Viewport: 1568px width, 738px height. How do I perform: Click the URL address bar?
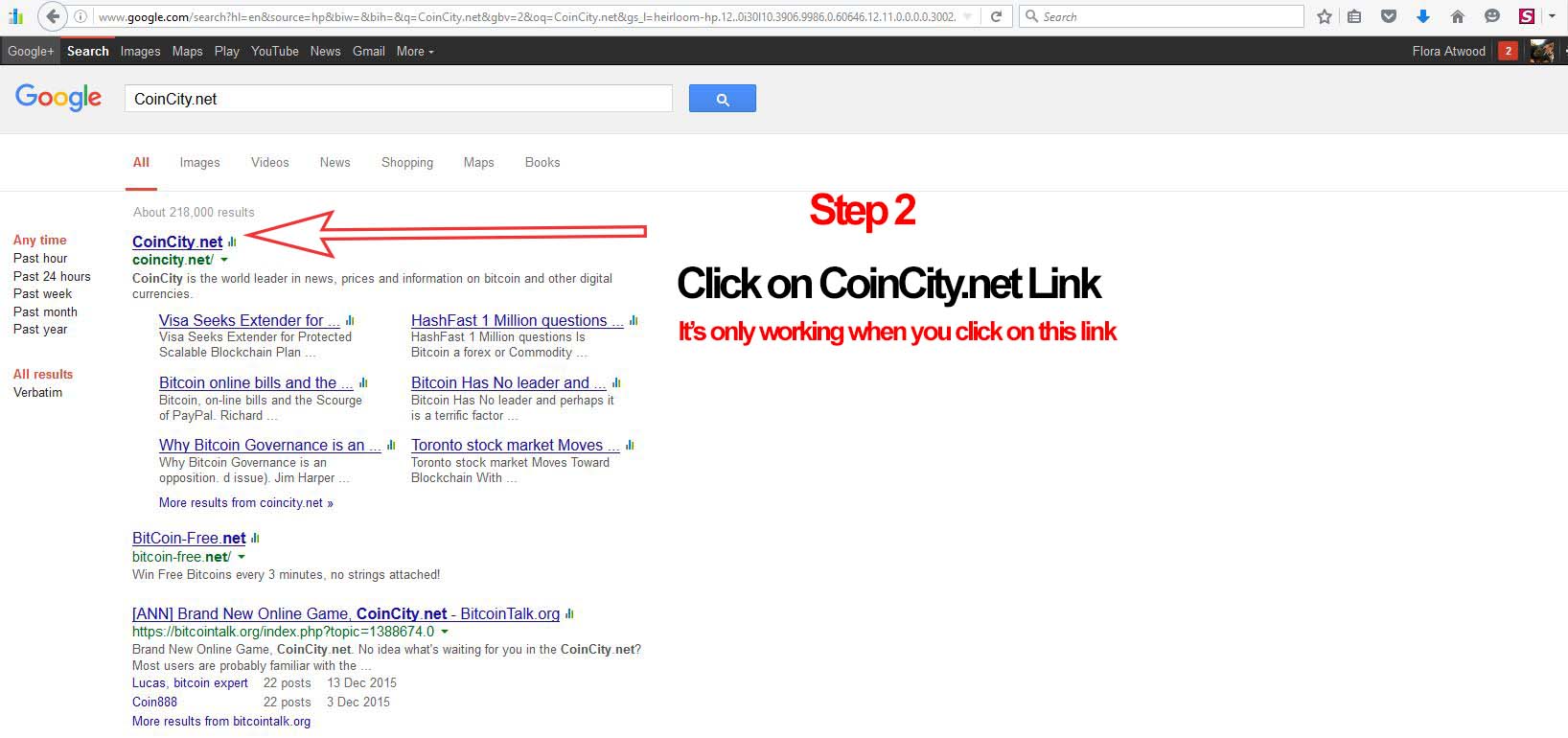point(527,16)
